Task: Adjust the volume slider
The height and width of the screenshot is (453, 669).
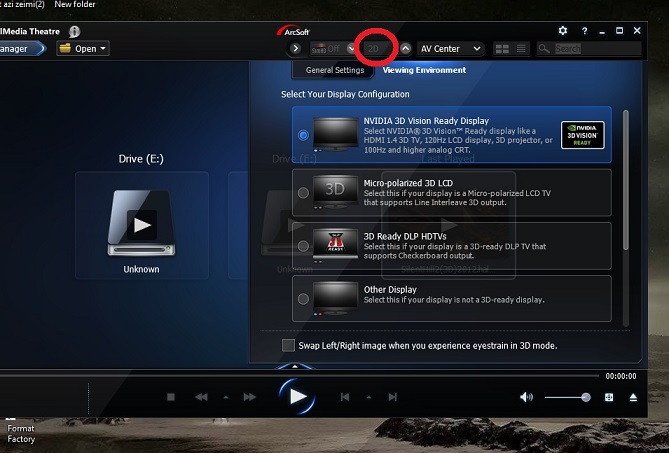Action: (x=567, y=397)
